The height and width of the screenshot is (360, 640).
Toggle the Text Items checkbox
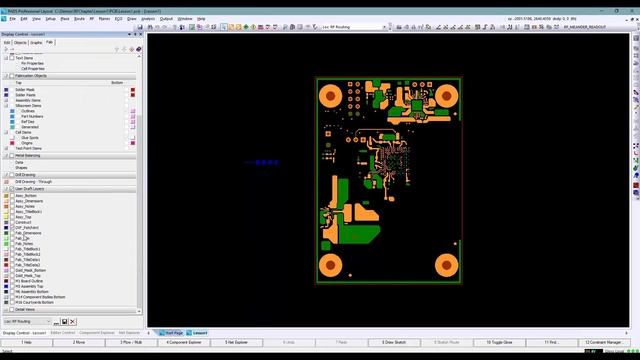point(12,58)
